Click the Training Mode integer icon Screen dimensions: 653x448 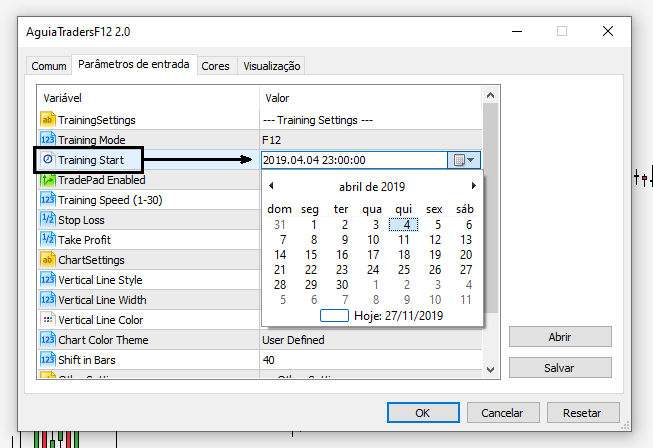pyautogui.click(x=48, y=140)
